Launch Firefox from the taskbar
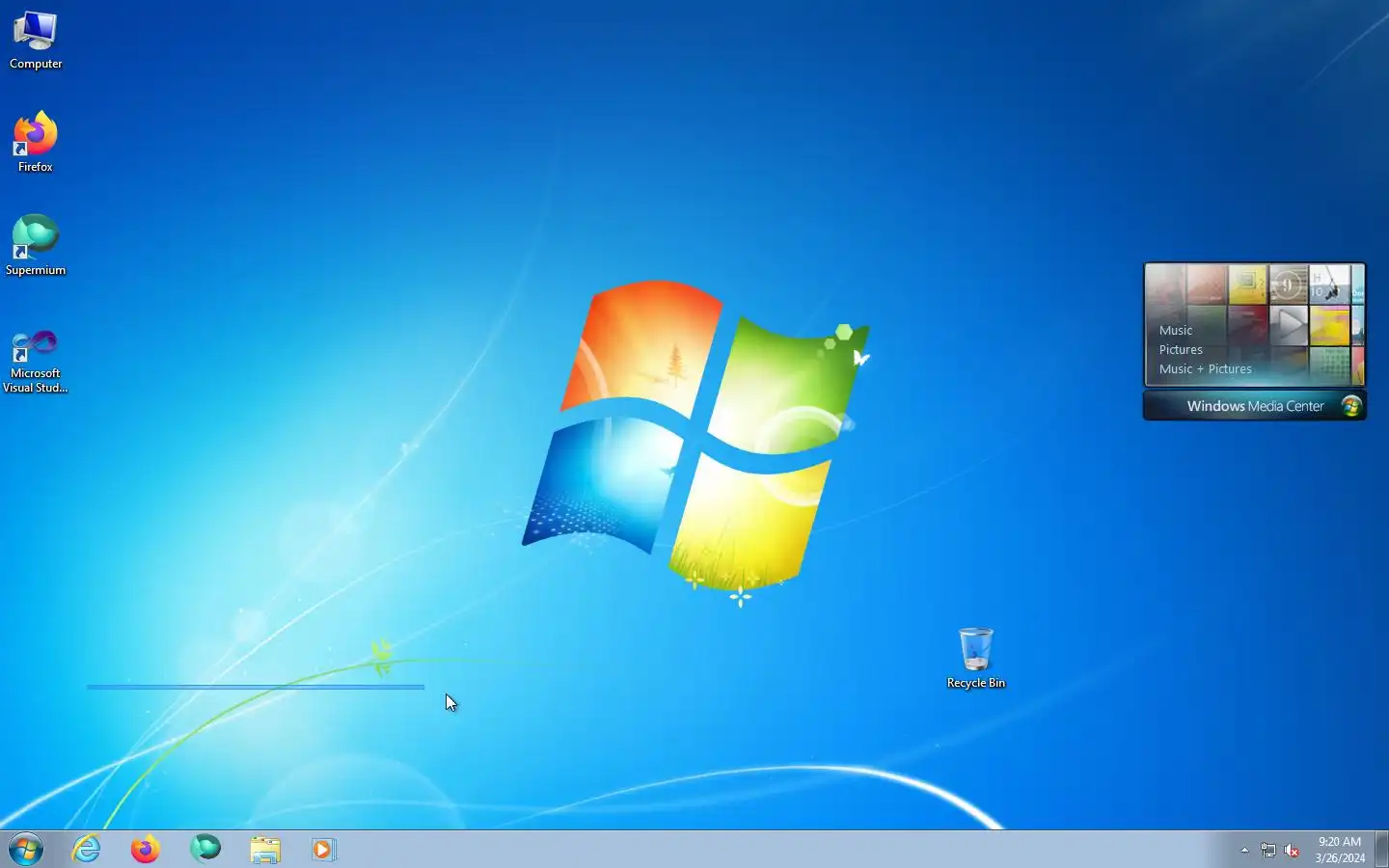Viewport: 1389px width, 868px height. point(146,849)
